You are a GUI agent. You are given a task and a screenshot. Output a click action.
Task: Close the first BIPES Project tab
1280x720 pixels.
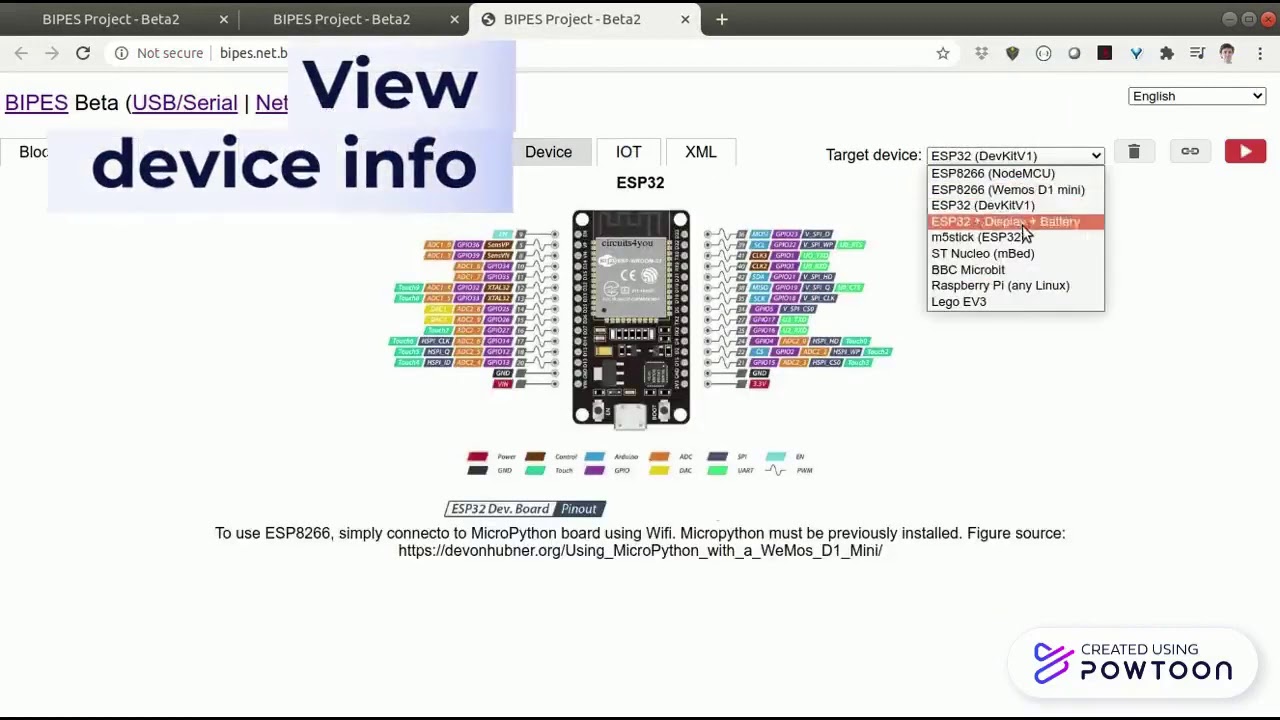(x=224, y=19)
